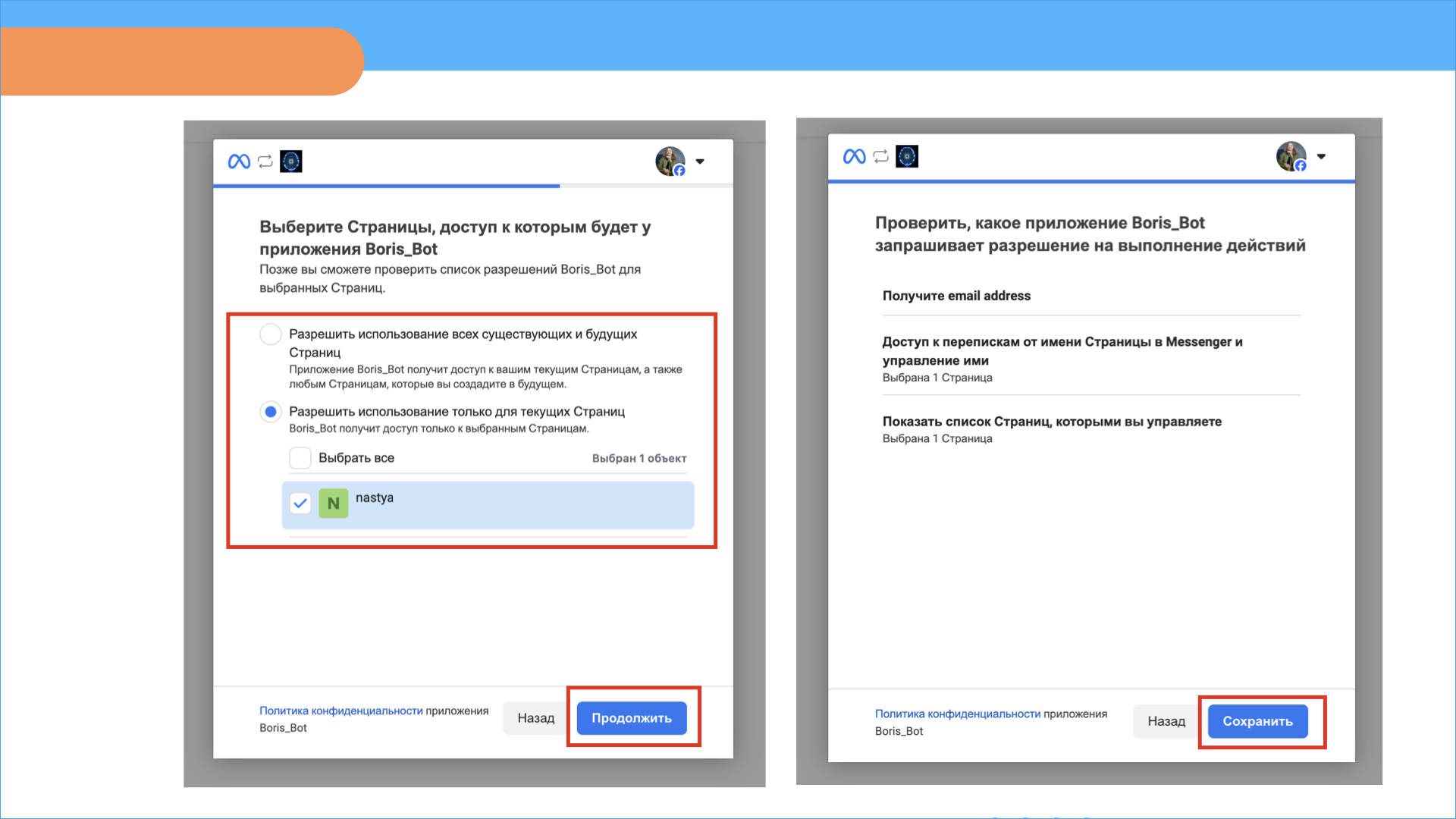Viewport: 1456px width, 819px height.
Task: Open profile avatar in right dialog
Action: (x=1291, y=156)
